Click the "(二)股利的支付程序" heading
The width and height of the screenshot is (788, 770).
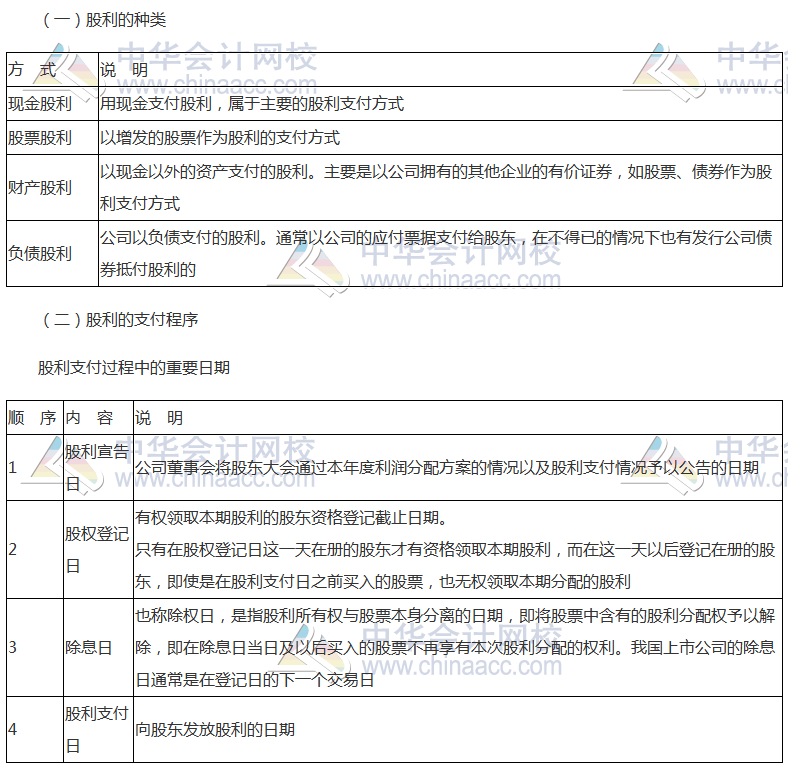click(120, 320)
